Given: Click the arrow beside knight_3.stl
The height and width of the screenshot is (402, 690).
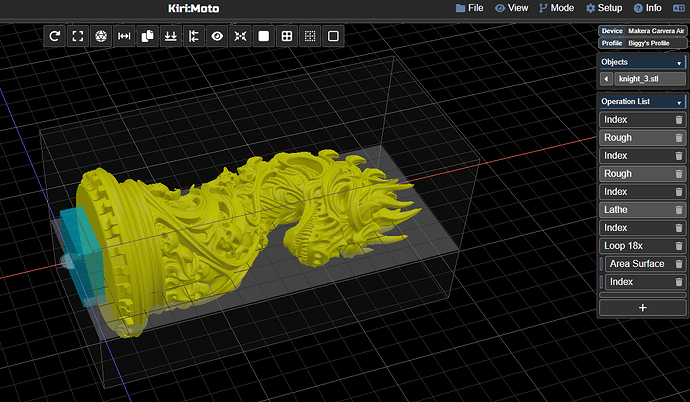Looking at the screenshot, I should tap(605, 78).
